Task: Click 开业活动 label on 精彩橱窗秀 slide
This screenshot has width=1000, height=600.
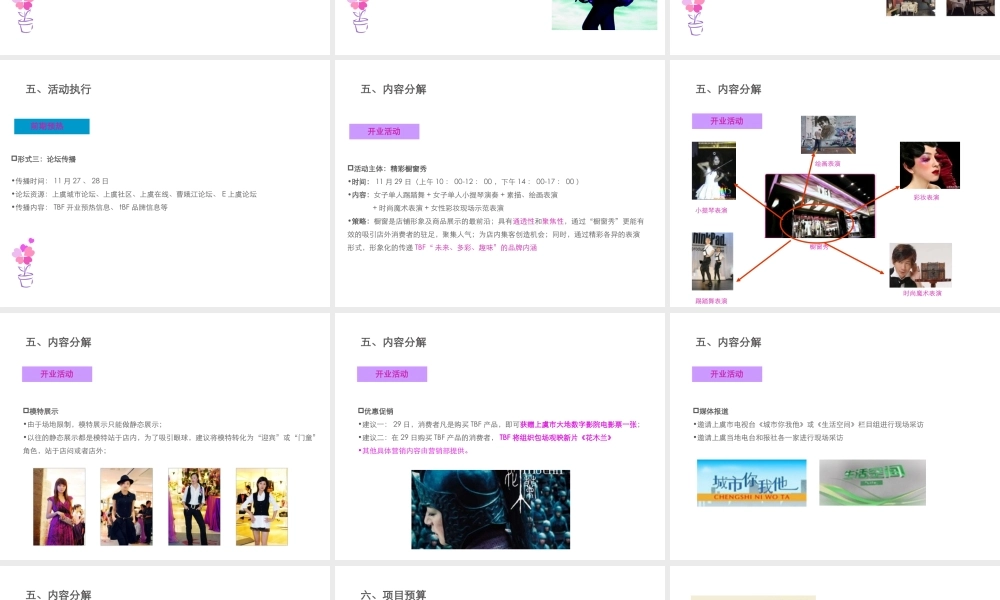Action: (x=384, y=131)
